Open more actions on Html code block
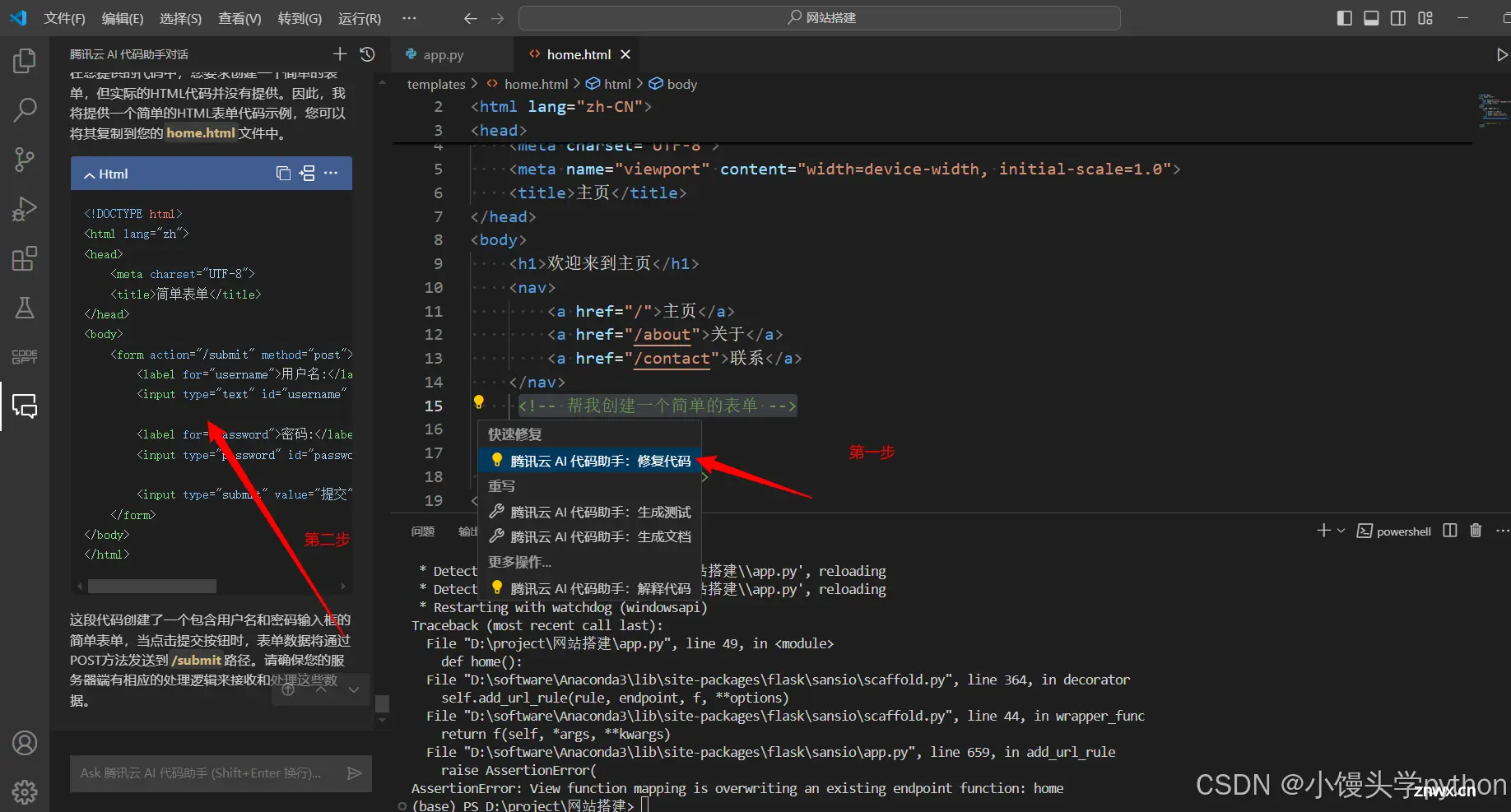1511x812 pixels. click(x=331, y=174)
